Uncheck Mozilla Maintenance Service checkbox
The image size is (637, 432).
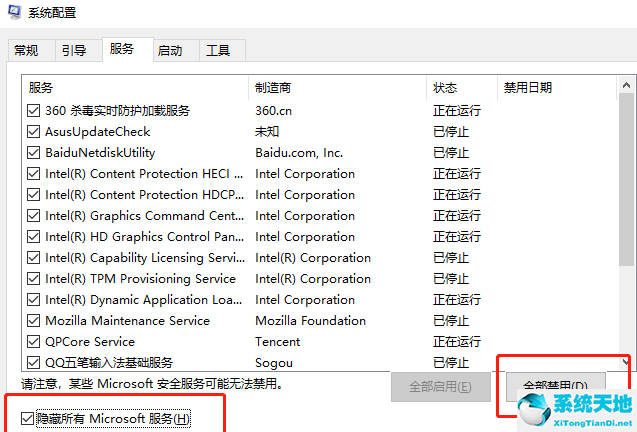point(34,321)
